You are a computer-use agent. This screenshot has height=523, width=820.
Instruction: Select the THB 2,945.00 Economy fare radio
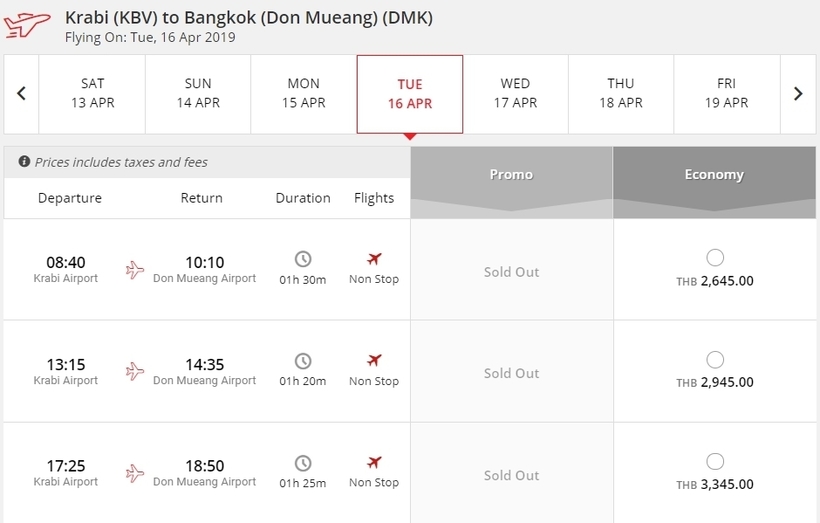pyautogui.click(x=715, y=360)
